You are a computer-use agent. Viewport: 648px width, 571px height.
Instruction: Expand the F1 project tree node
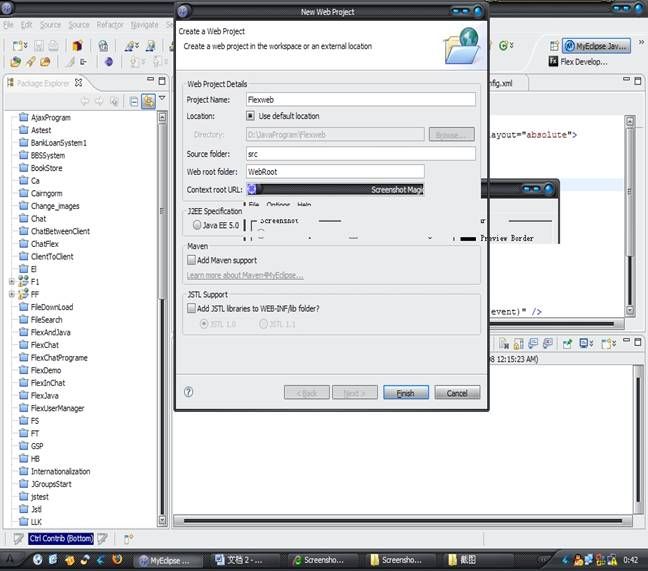click(x=12, y=282)
